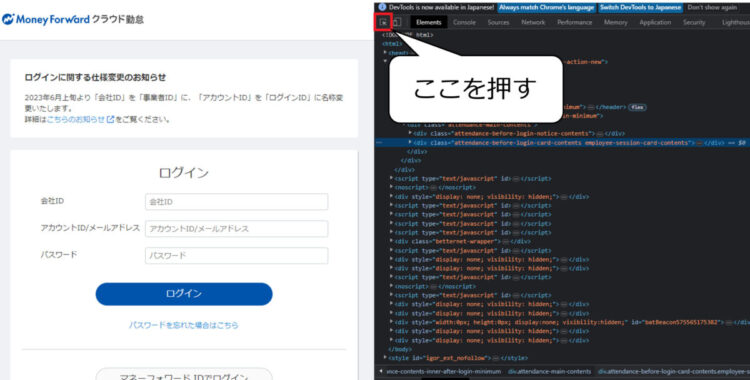Click the blue ログイン button
Viewport: 750px width, 380px height.
[x=184, y=294]
